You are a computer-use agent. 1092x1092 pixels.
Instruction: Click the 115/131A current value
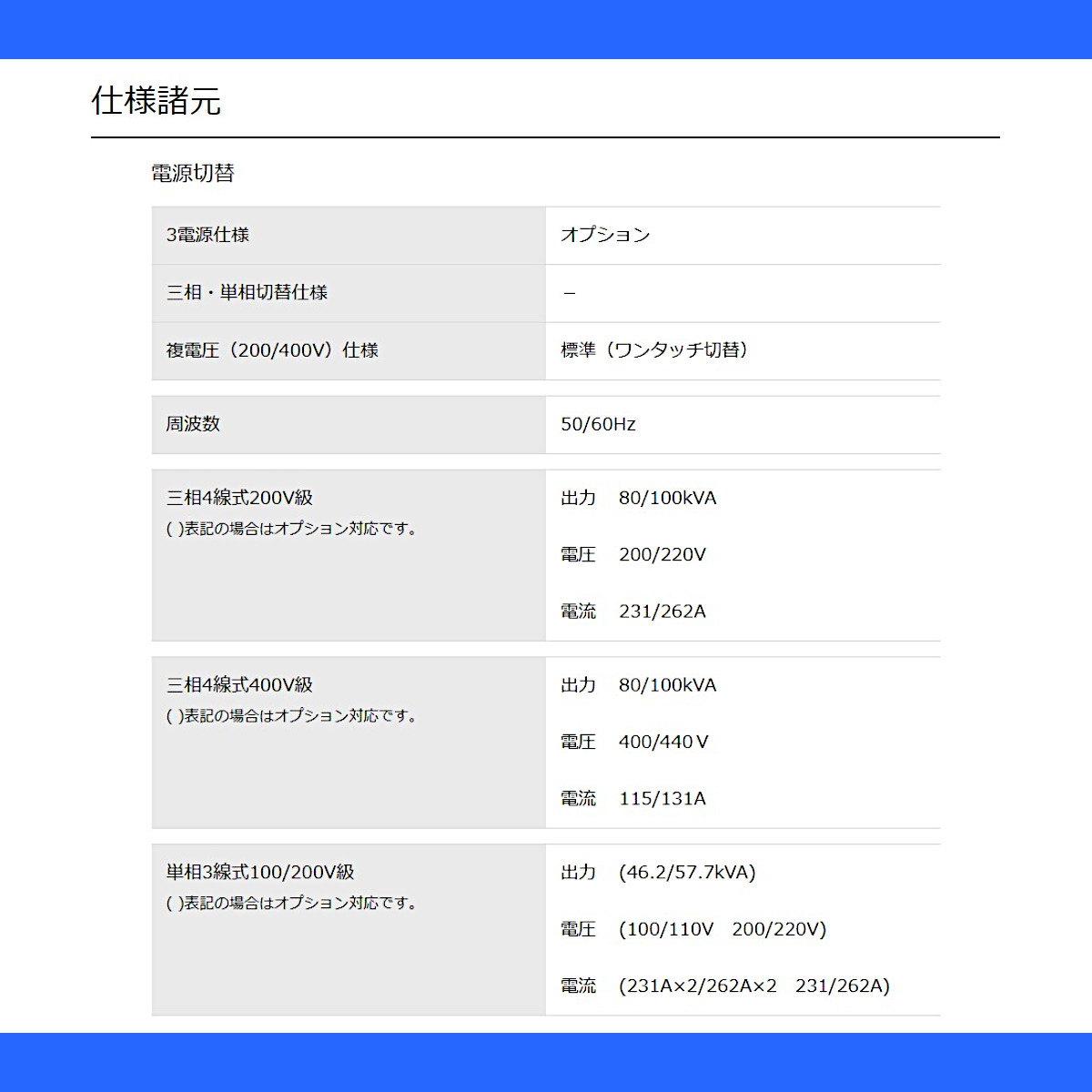[662, 799]
